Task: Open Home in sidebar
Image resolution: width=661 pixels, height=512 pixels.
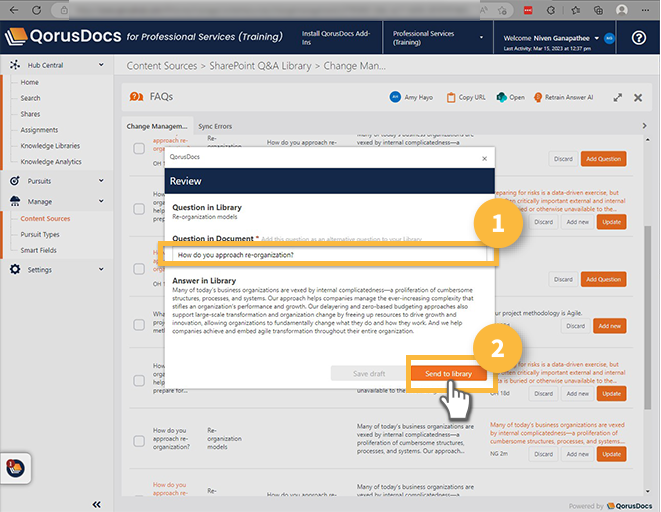Action: (x=30, y=82)
